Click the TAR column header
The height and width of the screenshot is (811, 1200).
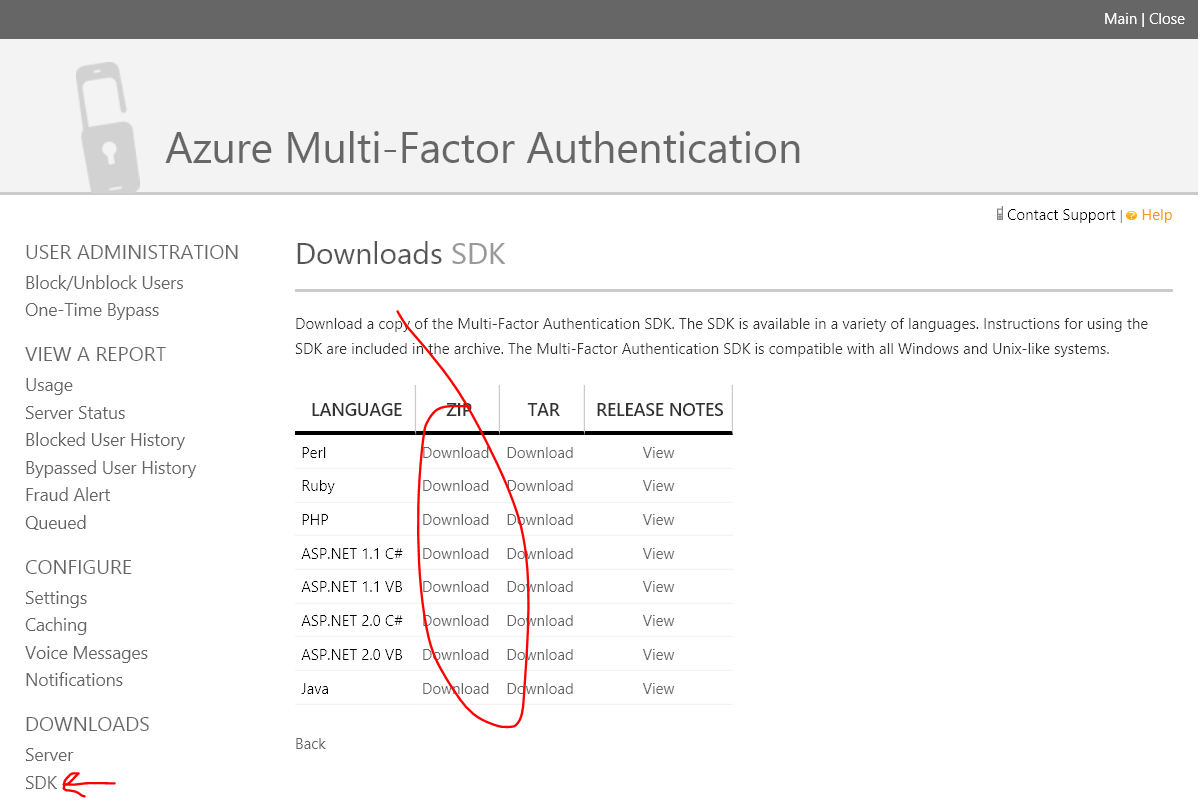pyautogui.click(x=543, y=410)
